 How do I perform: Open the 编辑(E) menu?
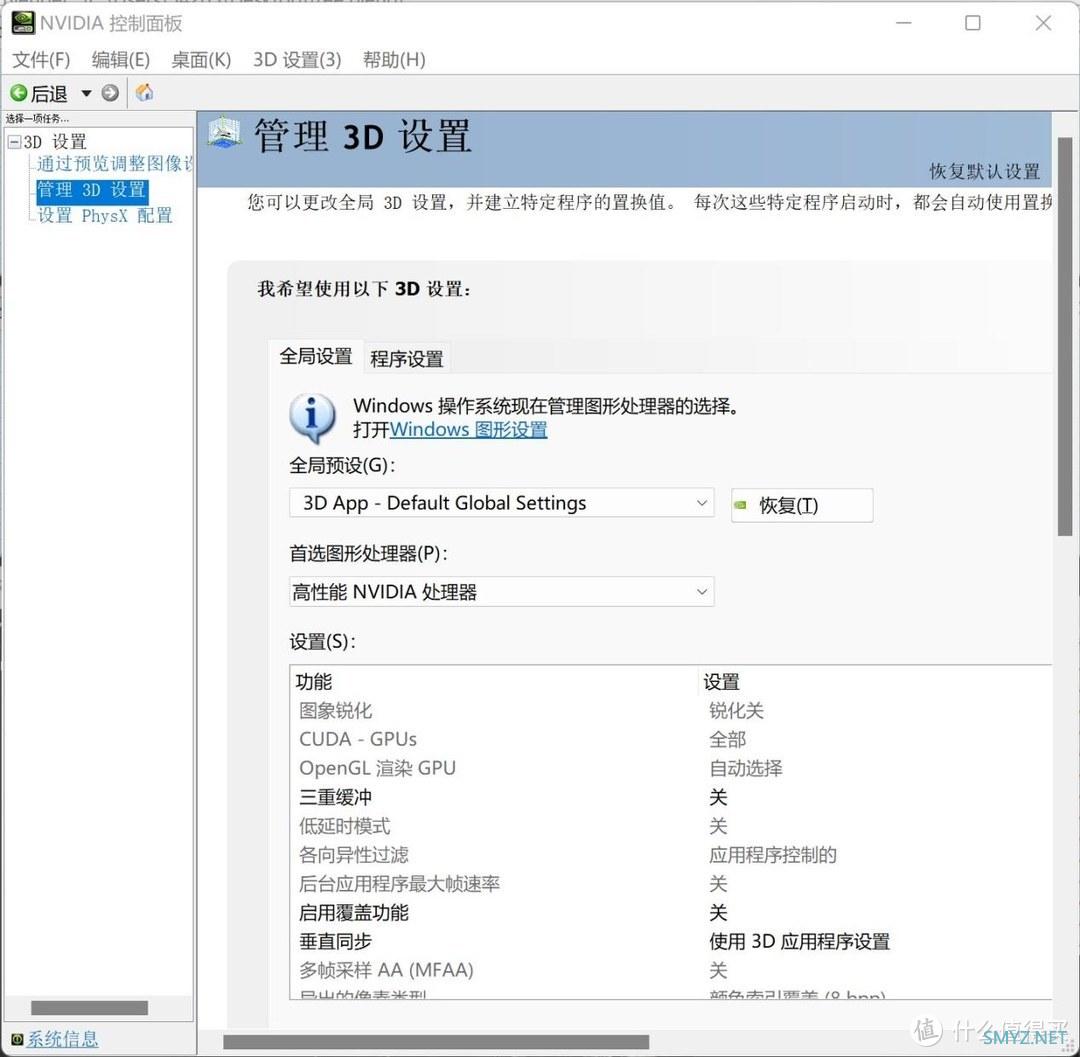click(121, 60)
